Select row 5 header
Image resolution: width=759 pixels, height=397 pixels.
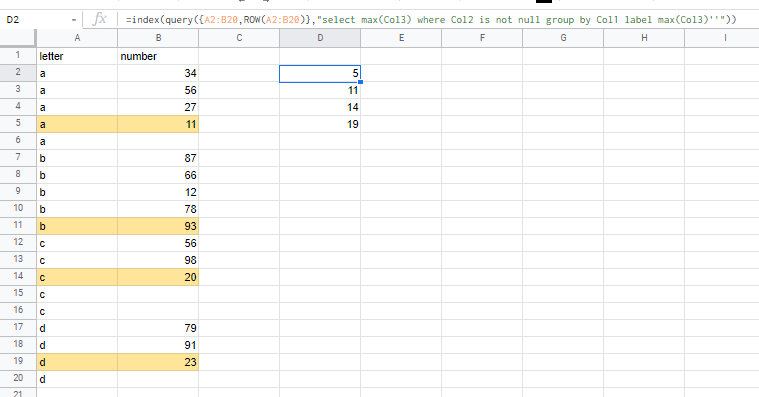pos(18,123)
